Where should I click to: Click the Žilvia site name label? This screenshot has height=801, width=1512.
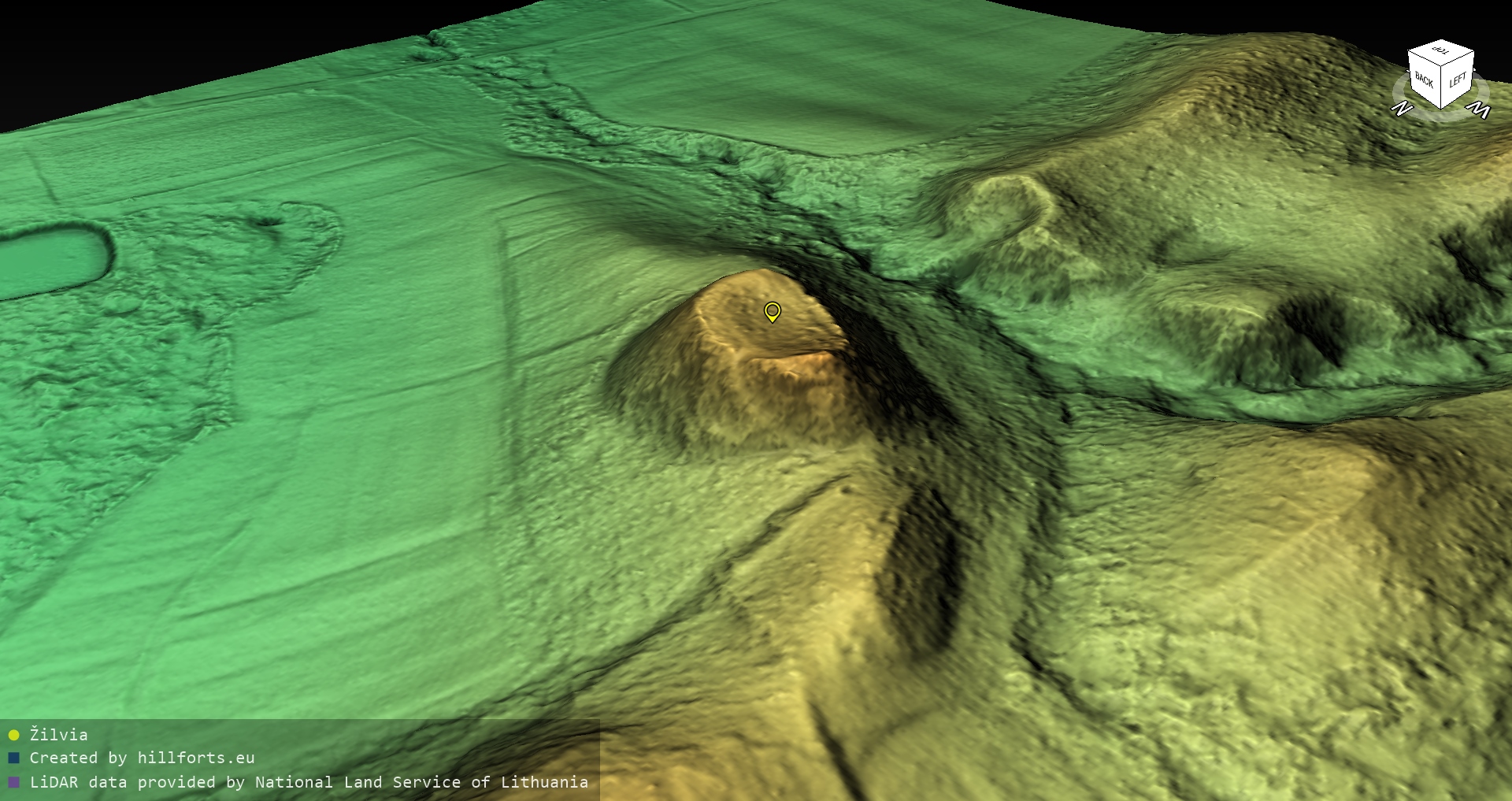point(59,735)
